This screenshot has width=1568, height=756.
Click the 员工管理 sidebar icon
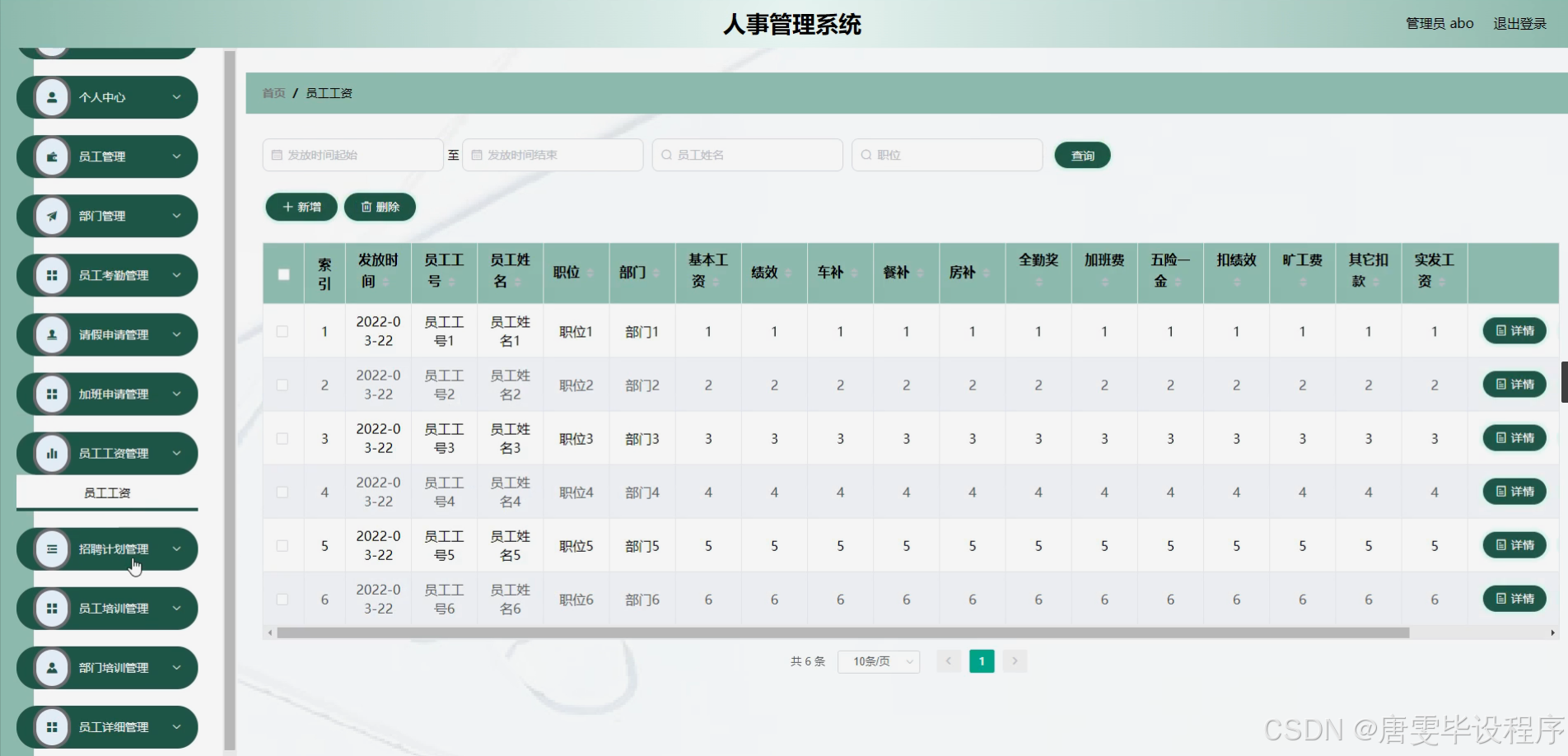(52, 156)
